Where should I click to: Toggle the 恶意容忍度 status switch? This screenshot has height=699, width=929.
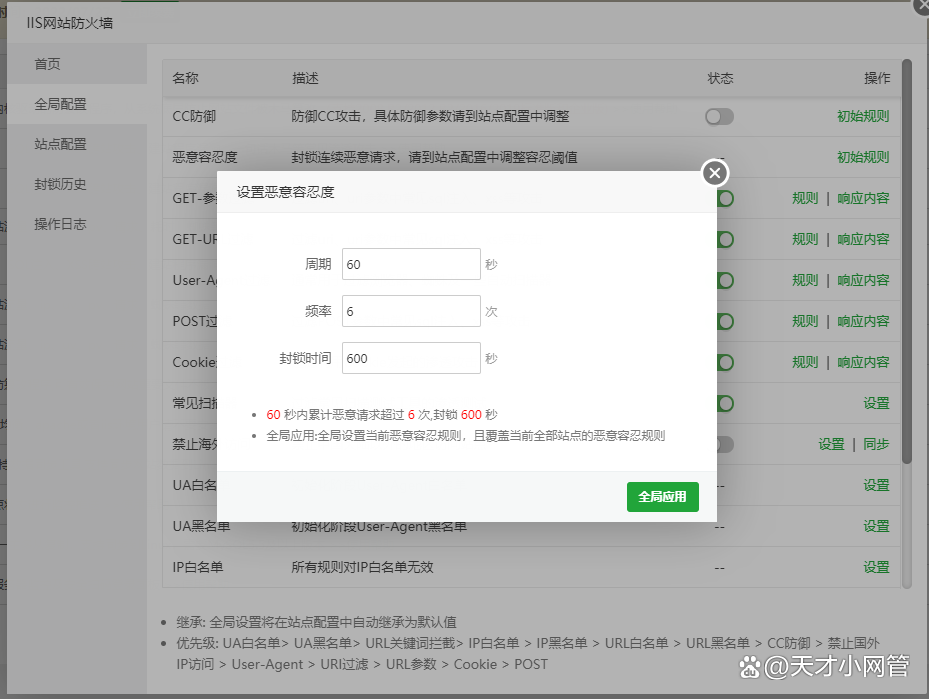(718, 157)
